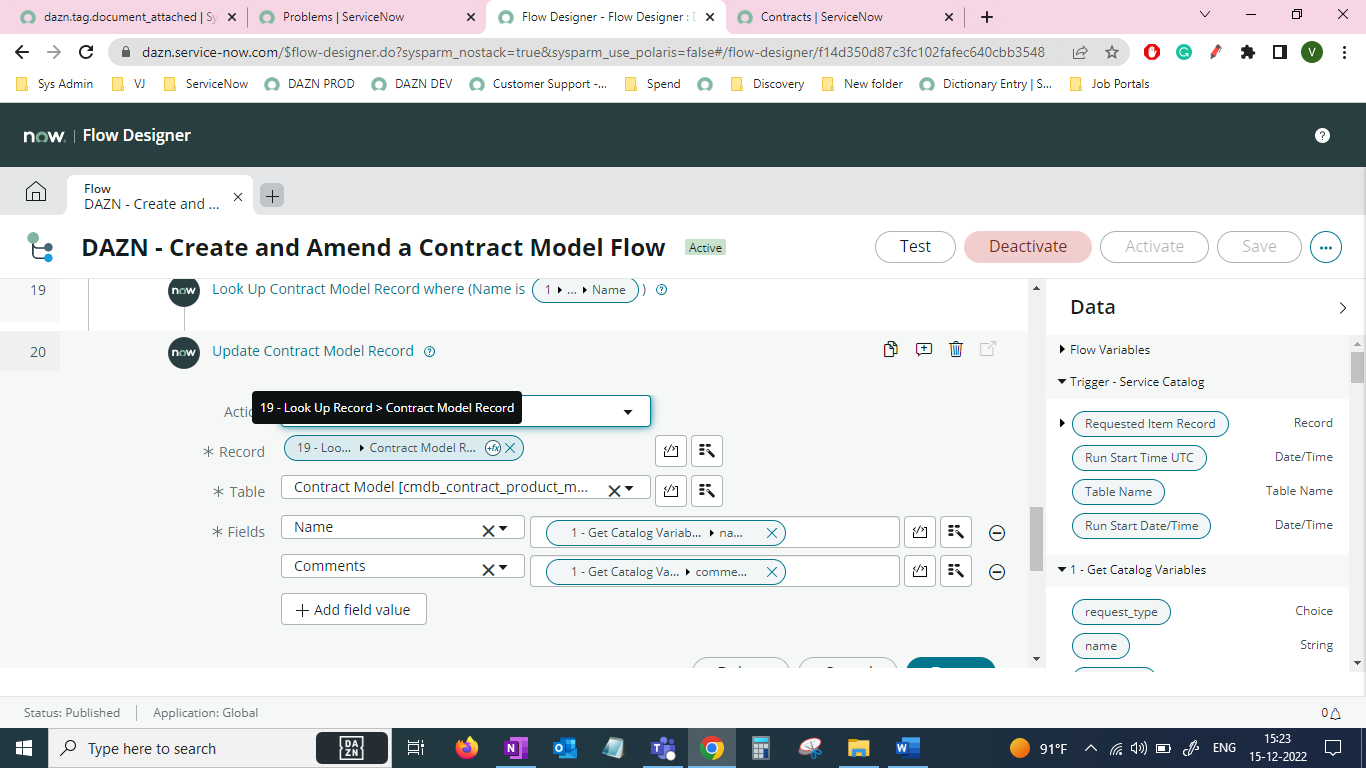Open the Look Up Contract Model Record step
The width and height of the screenshot is (1366, 768).
(x=368, y=289)
